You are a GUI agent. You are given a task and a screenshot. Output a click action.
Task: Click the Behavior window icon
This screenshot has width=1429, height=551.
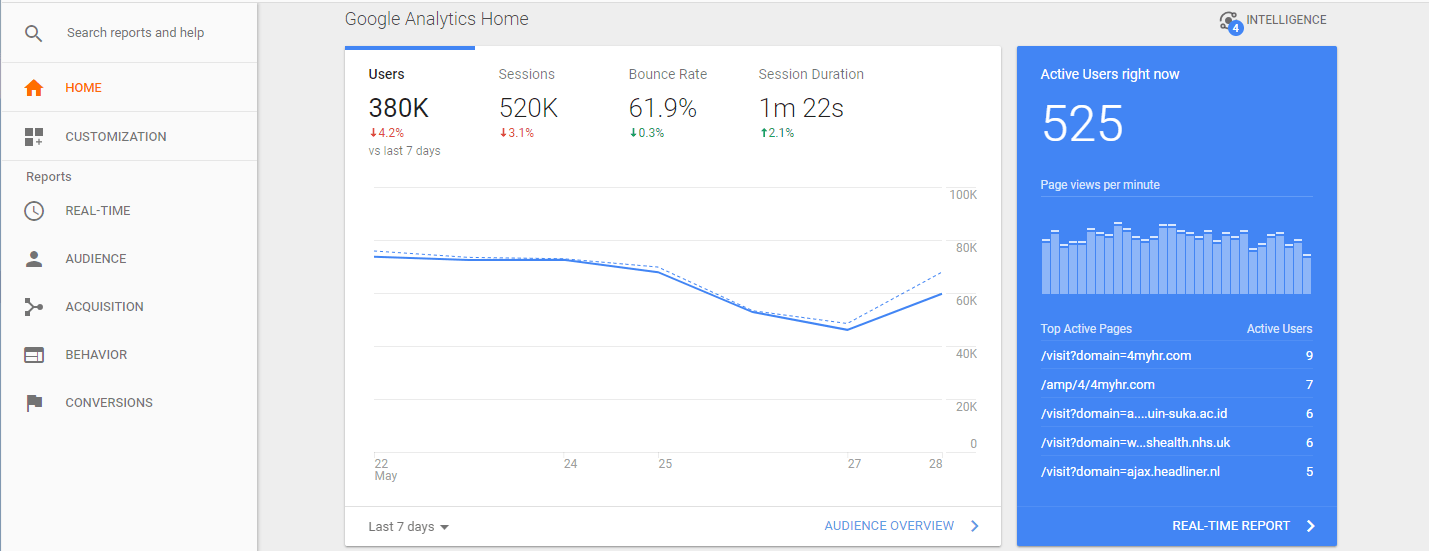pos(34,355)
